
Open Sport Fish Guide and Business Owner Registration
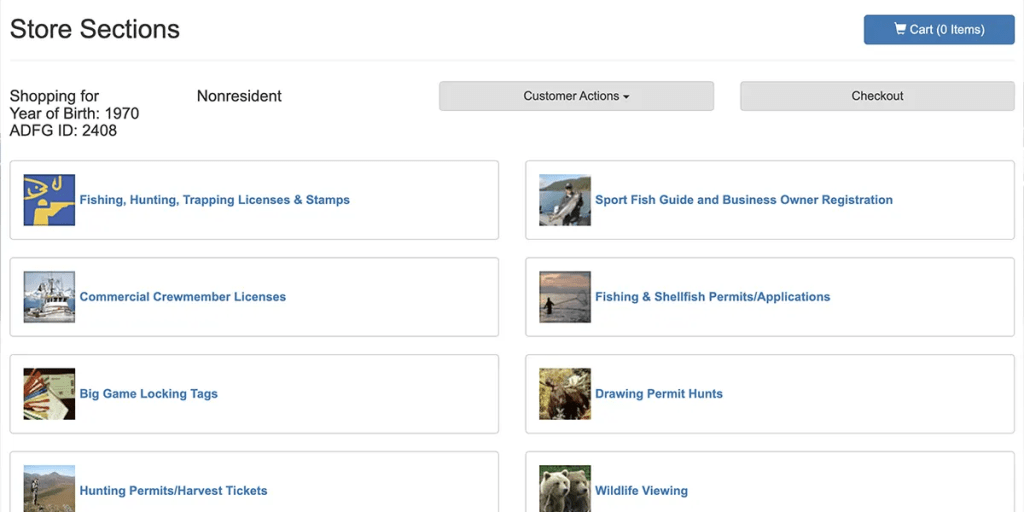point(744,200)
